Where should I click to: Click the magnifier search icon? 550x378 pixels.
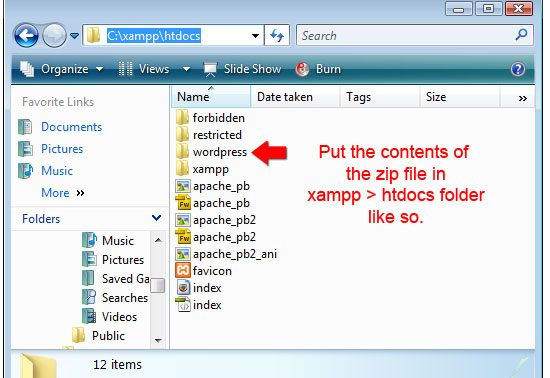coord(521,35)
